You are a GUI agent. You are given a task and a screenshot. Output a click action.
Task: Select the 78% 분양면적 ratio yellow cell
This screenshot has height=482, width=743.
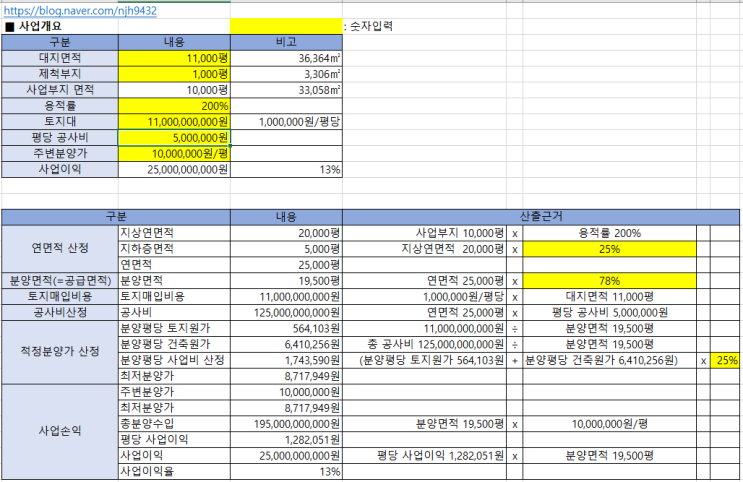tap(609, 281)
